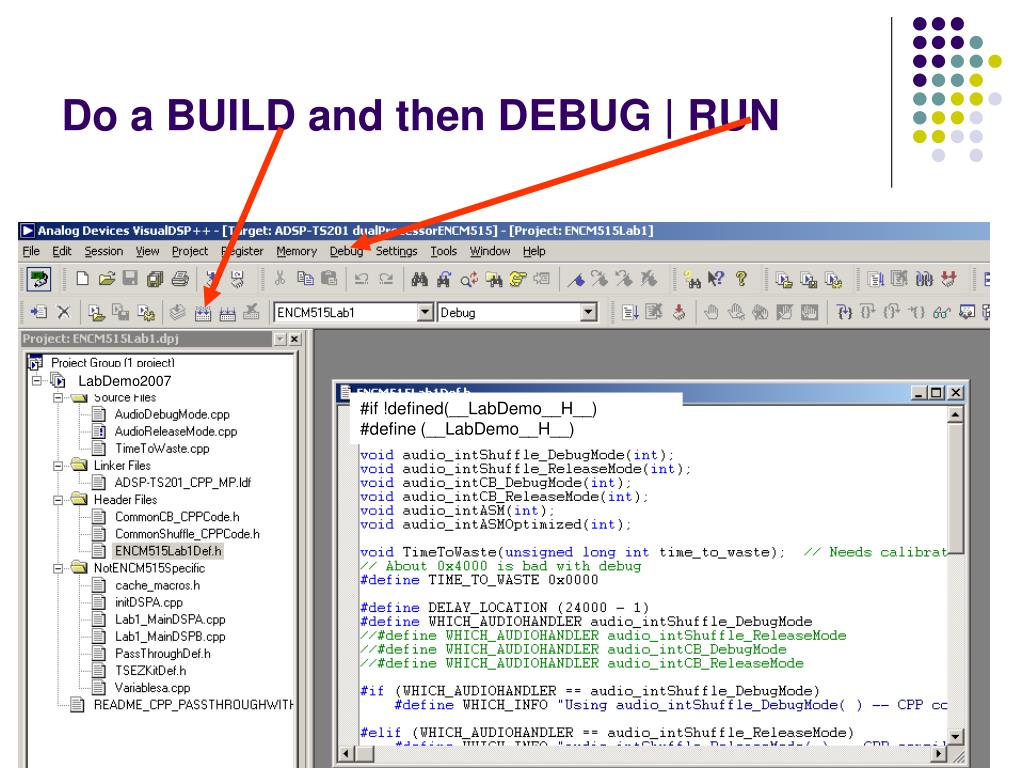The height and width of the screenshot is (768, 1024).
Task: Click the yellow question mark Help icon
Action: click(x=741, y=279)
